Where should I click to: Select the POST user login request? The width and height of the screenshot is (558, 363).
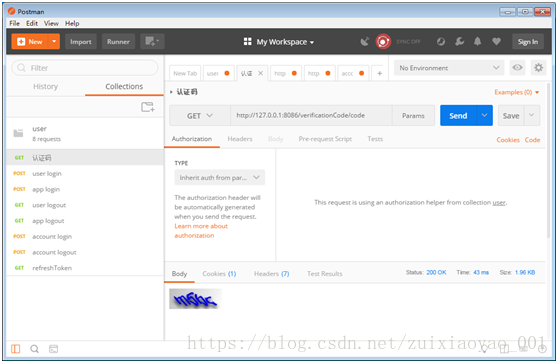point(85,173)
